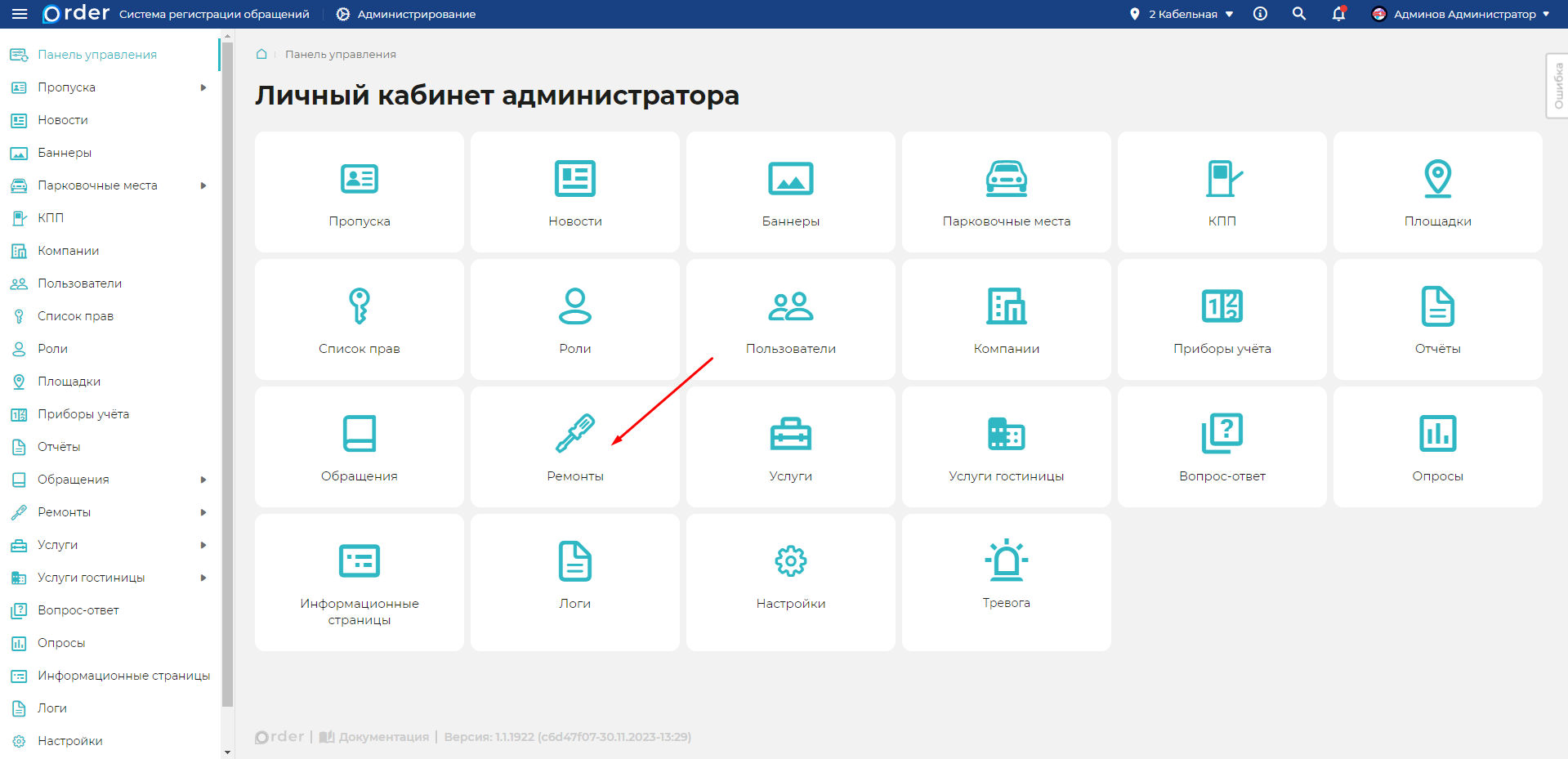
Task: Click the search magnifier icon
Action: [1298, 14]
